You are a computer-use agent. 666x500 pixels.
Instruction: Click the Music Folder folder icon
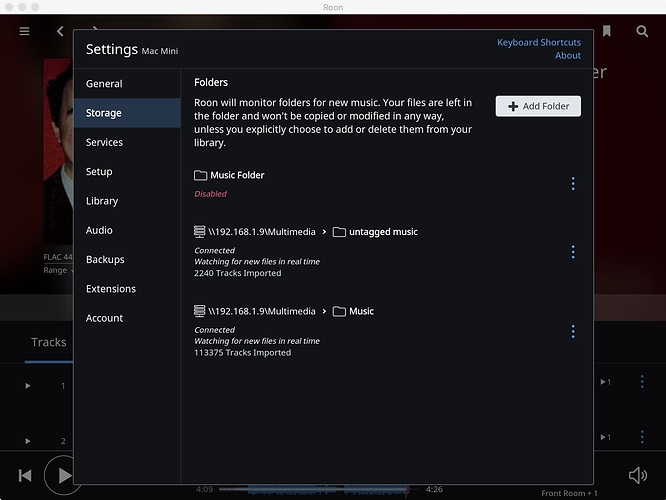coord(200,175)
